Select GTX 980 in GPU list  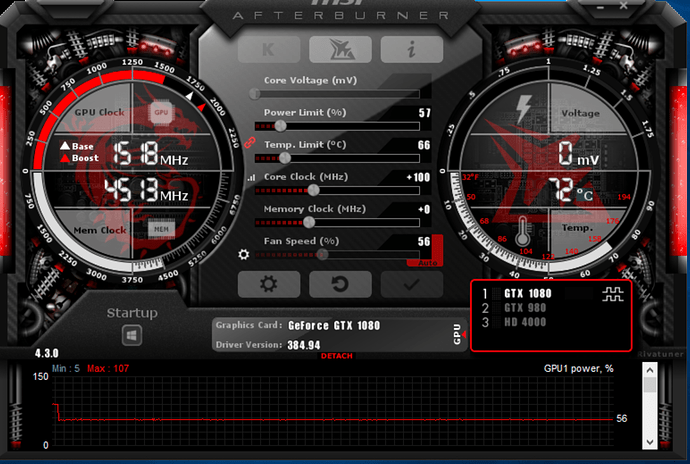525,308
